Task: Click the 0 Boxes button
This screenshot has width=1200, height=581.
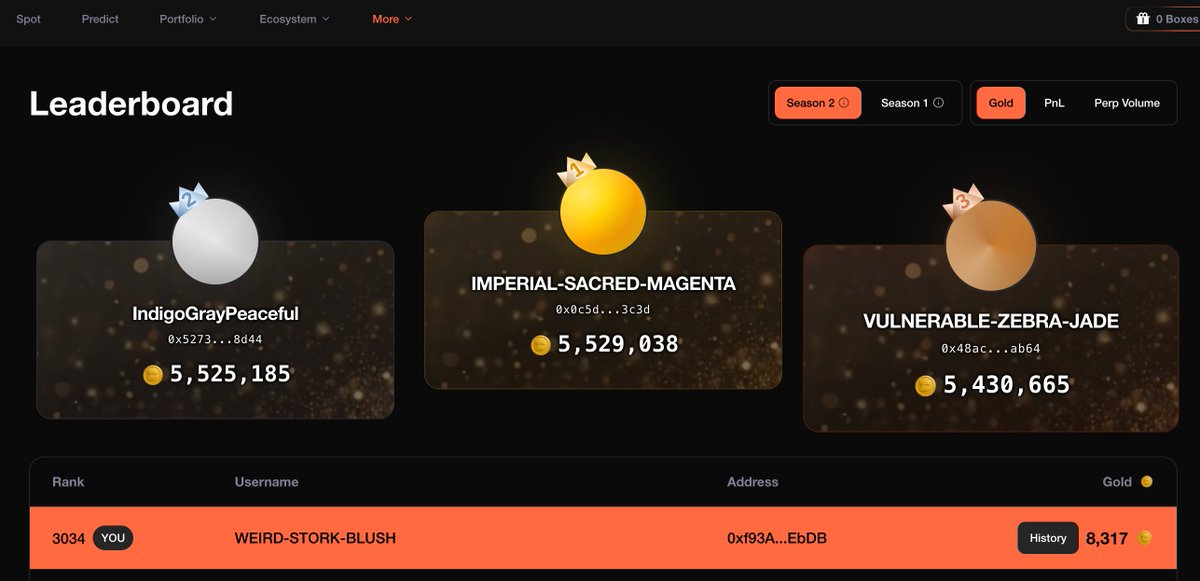Action: pos(1166,19)
